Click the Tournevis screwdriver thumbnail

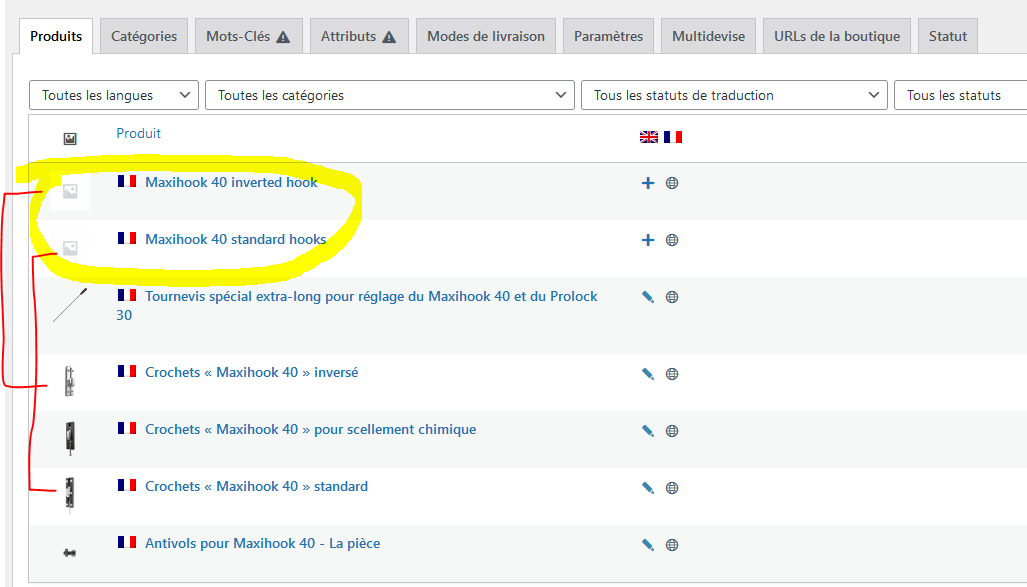[x=70, y=305]
